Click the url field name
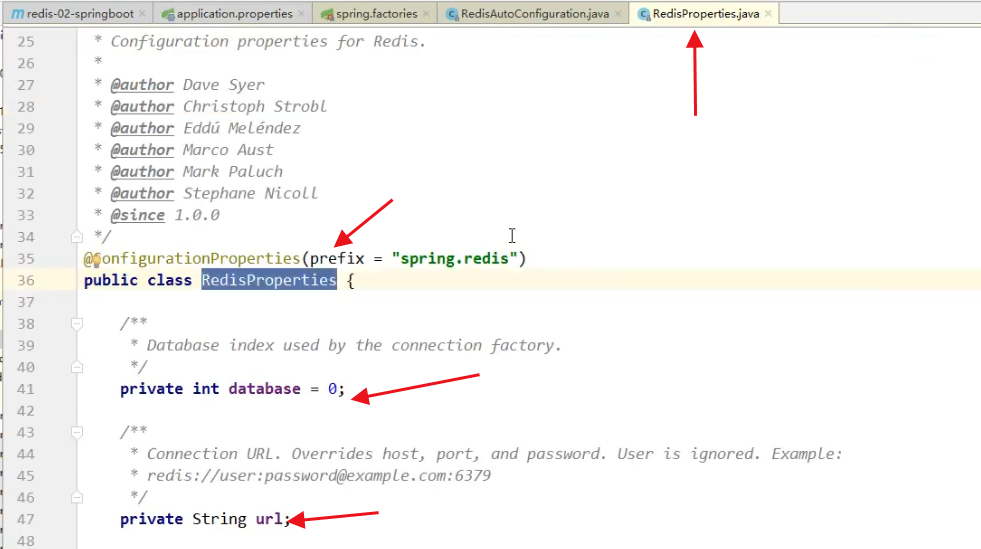 pos(269,519)
